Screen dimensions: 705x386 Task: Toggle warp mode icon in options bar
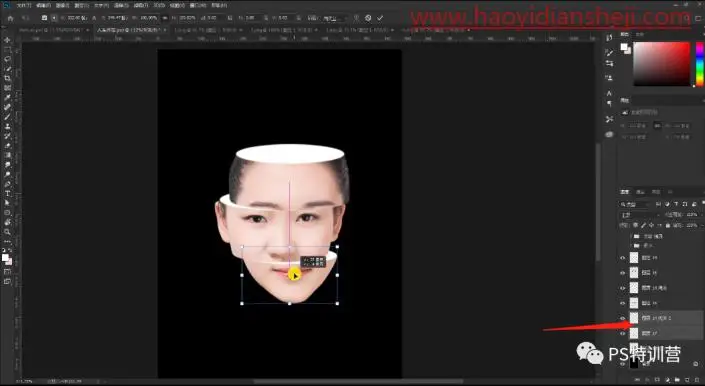click(356, 18)
